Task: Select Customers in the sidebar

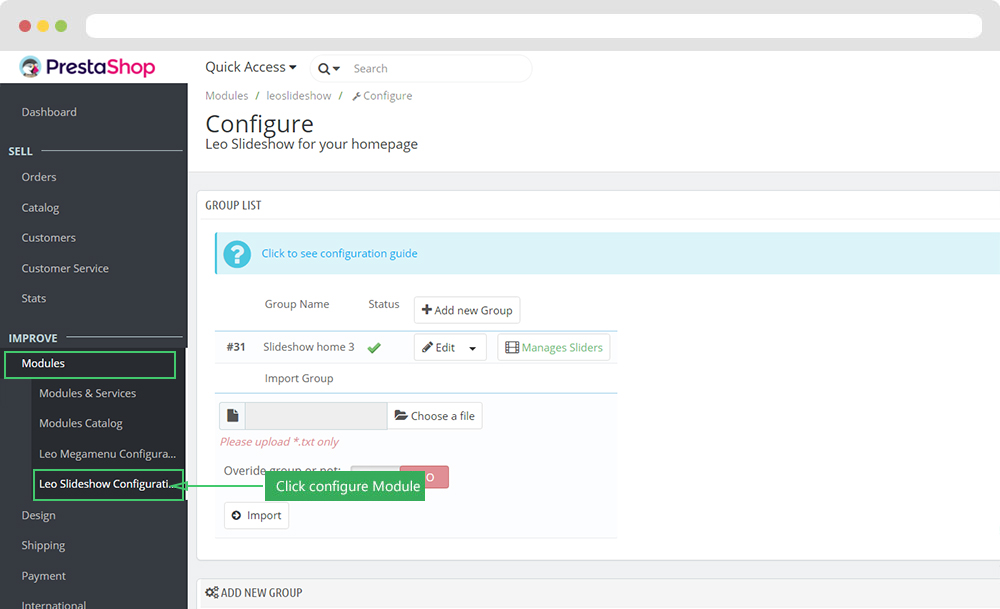Action: tap(48, 238)
